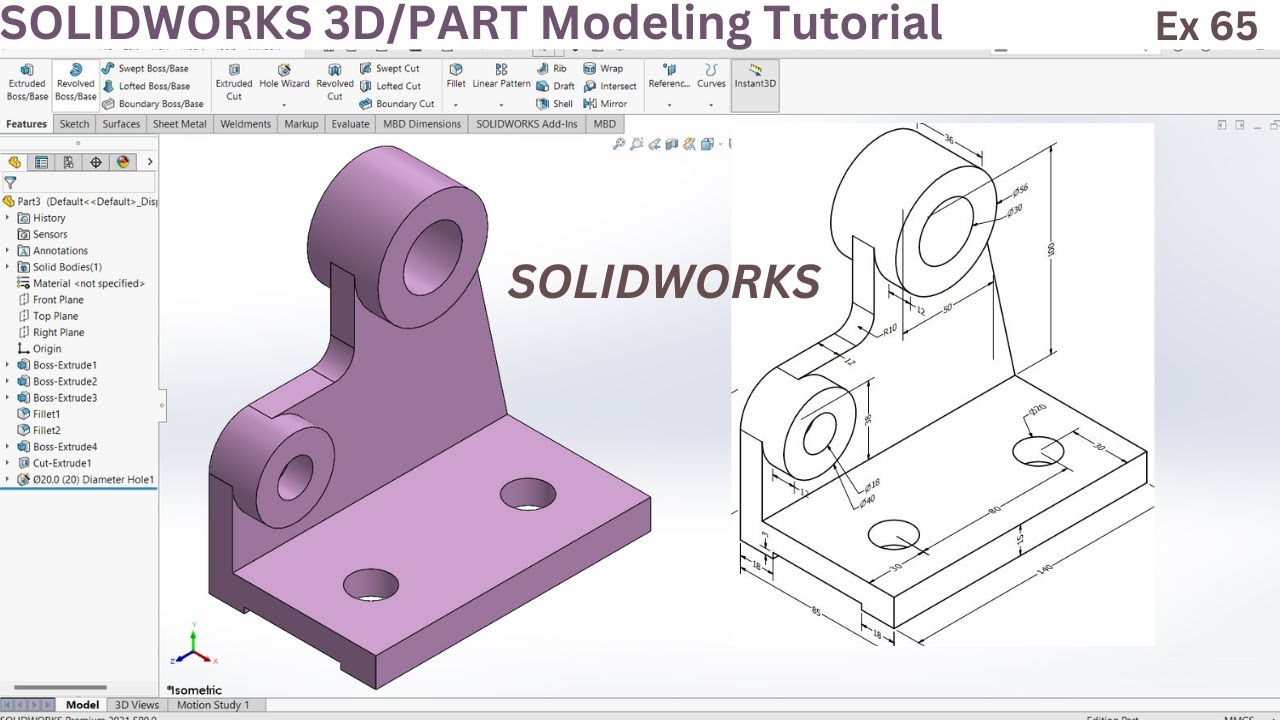
Task: Click the Mirror tool
Action: (x=605, y=103)
